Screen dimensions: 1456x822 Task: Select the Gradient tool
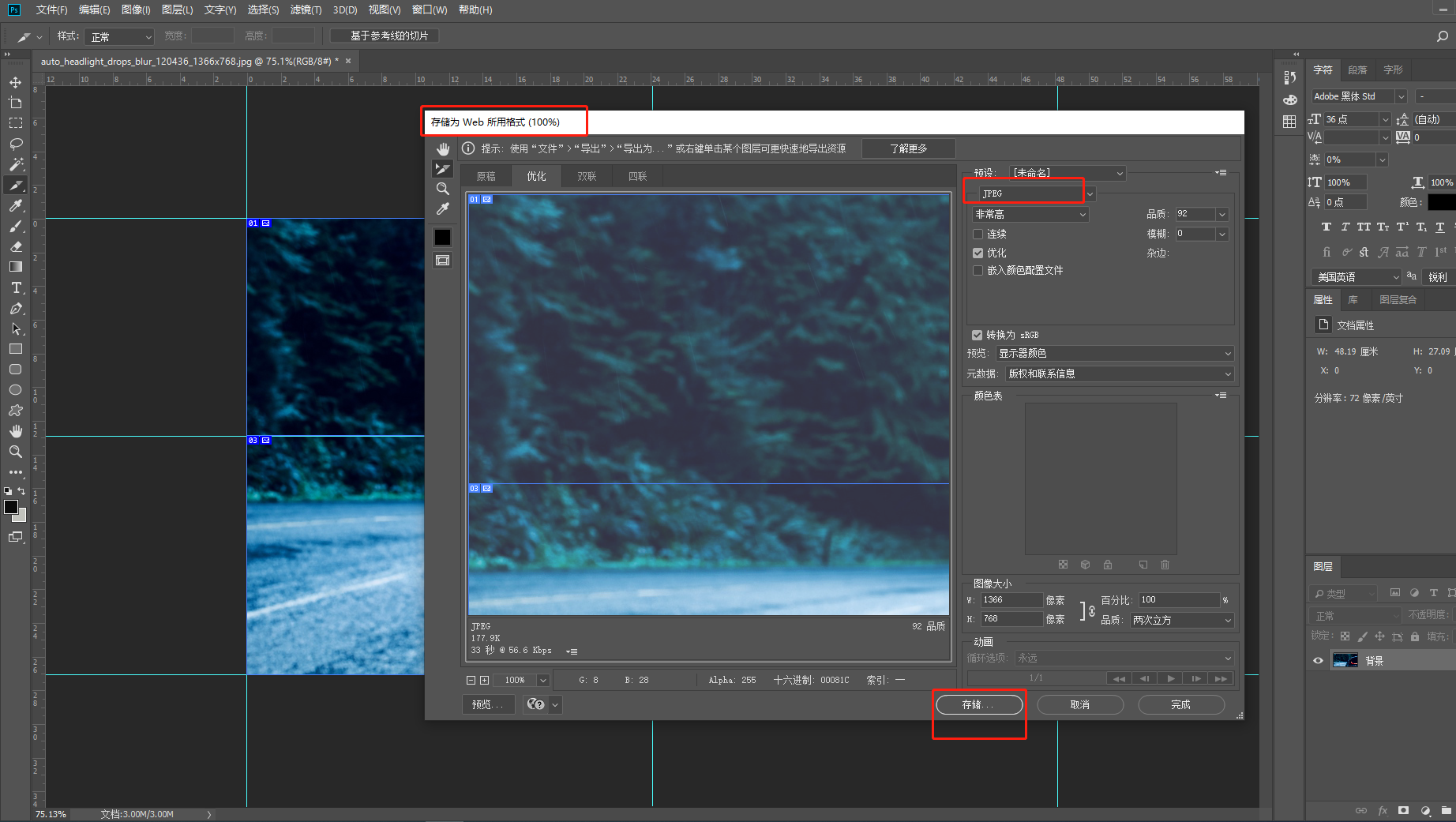coord(15,267)
